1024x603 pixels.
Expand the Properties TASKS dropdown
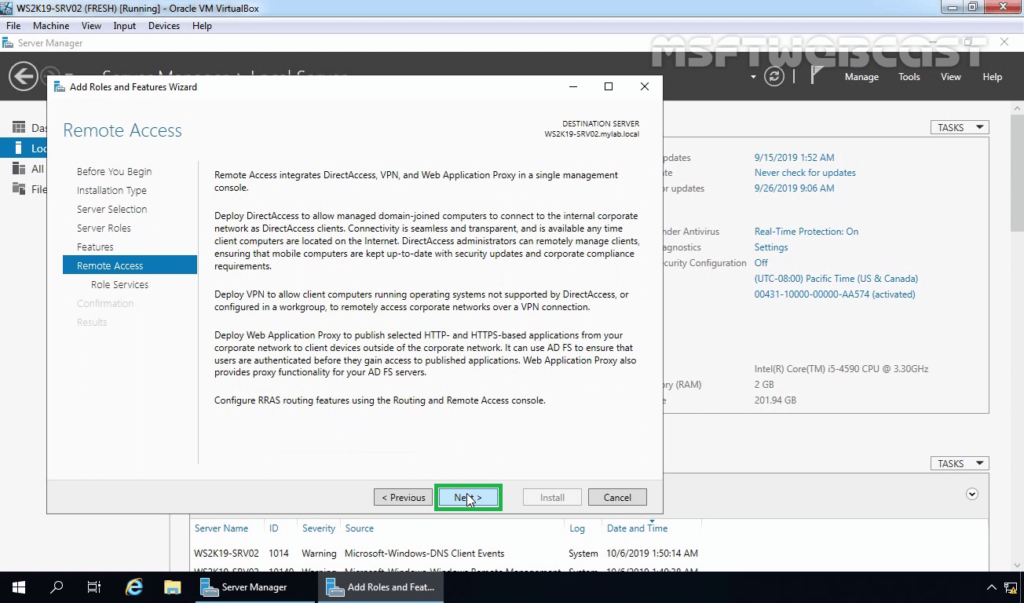coord(959,127)
